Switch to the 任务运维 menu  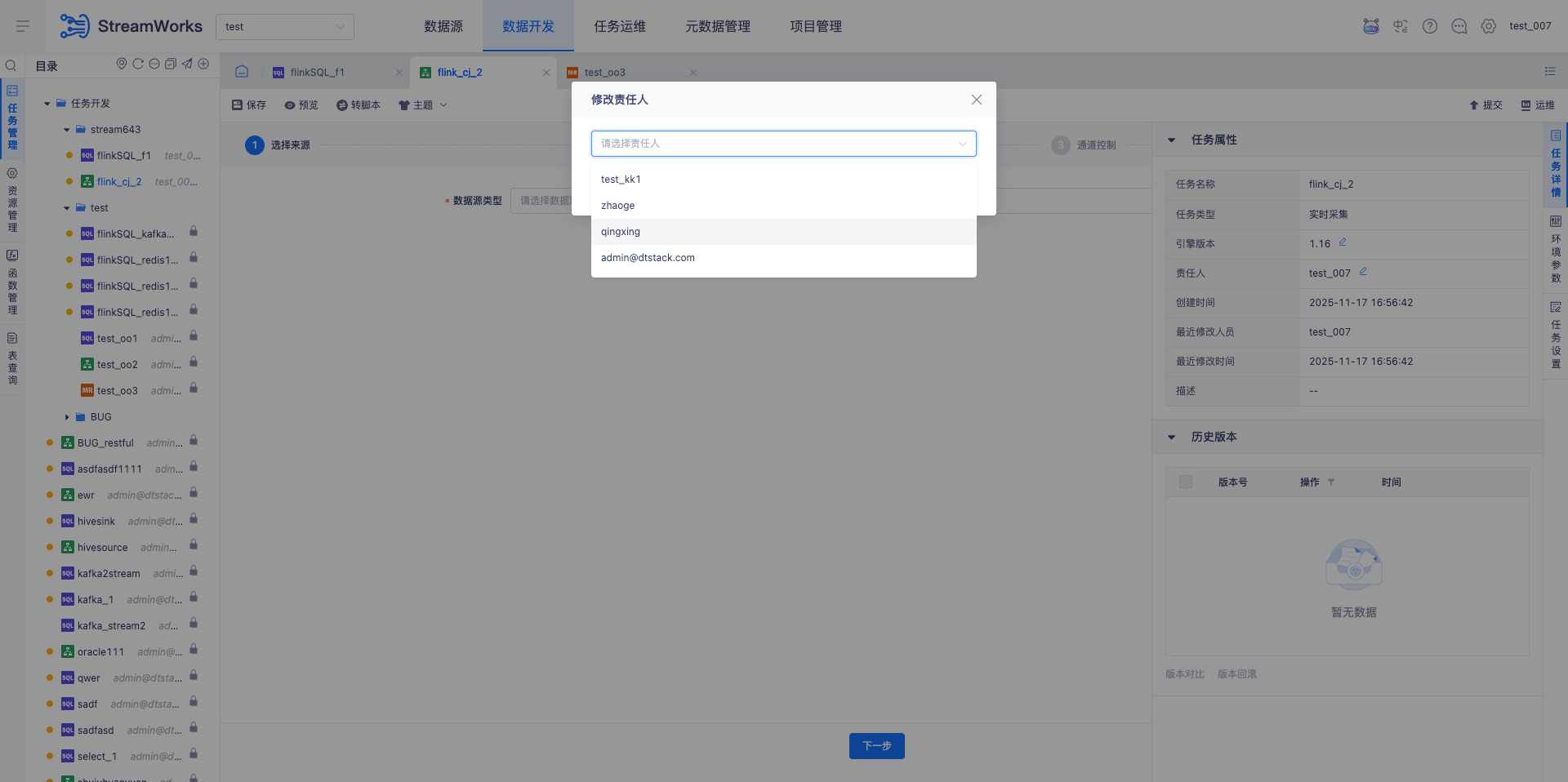(x=619, y=26)
